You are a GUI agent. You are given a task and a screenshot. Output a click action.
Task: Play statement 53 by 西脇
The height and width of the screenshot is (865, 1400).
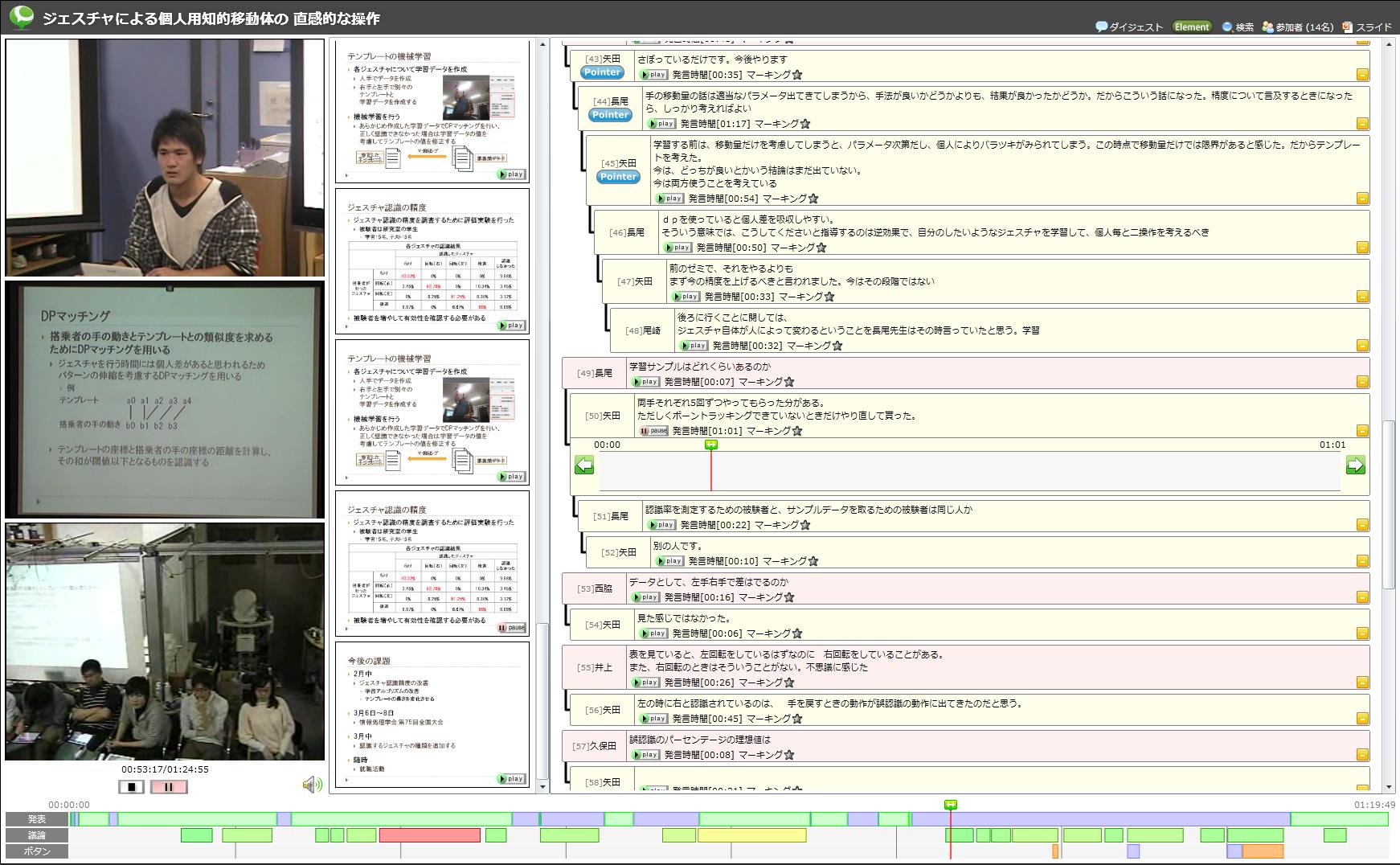coord(645,597)
